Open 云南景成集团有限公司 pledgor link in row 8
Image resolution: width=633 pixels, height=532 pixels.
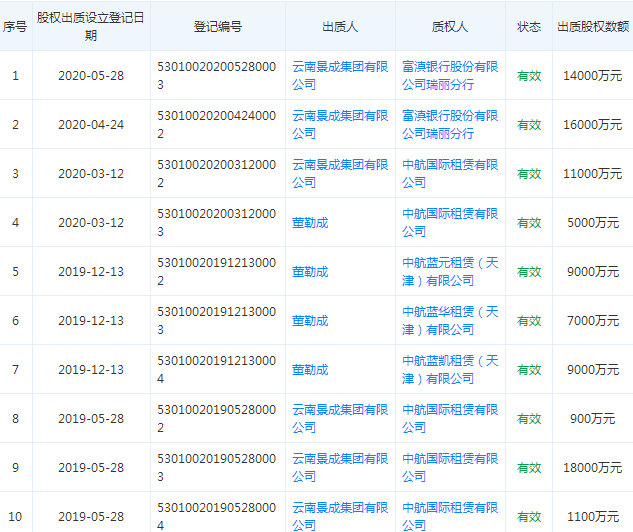pyautogui.click(x=340, y=419)
